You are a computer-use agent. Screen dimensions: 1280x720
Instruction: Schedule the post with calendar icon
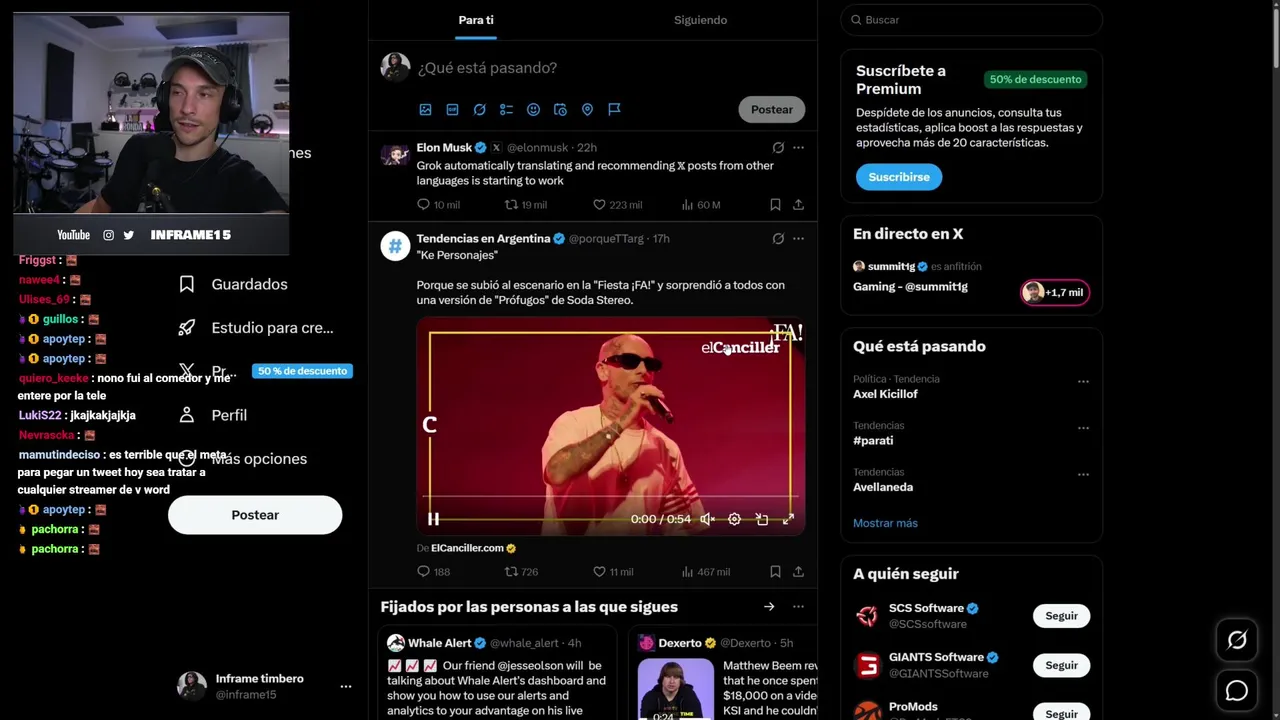pyautogui.click(x=560, y=109)
